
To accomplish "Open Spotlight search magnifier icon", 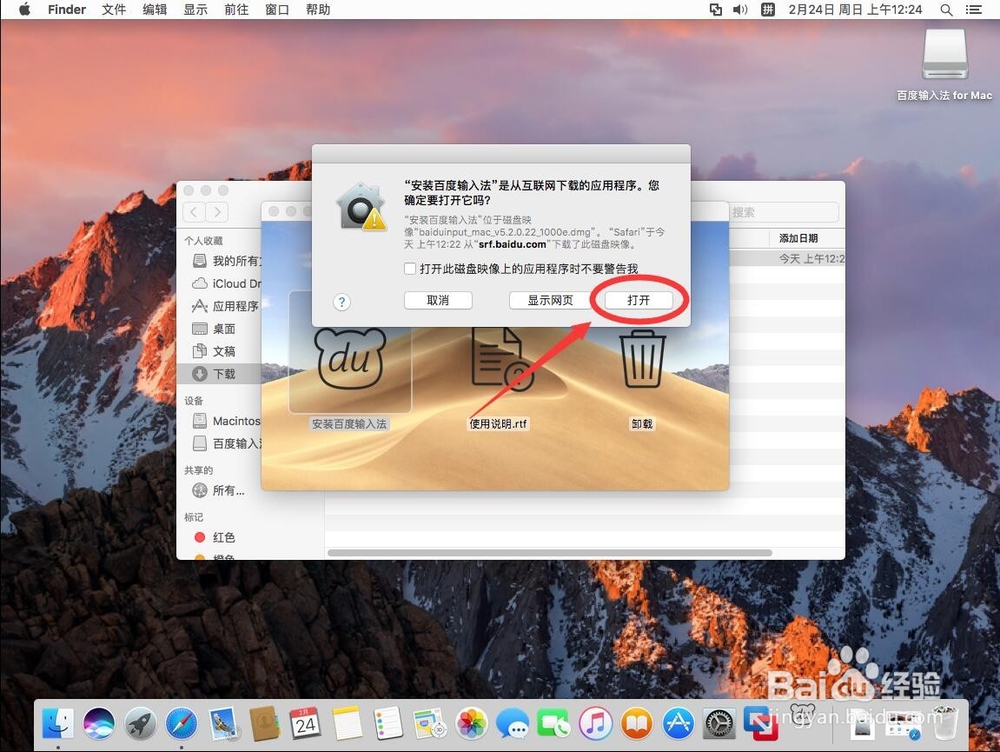I will [947, 10].
